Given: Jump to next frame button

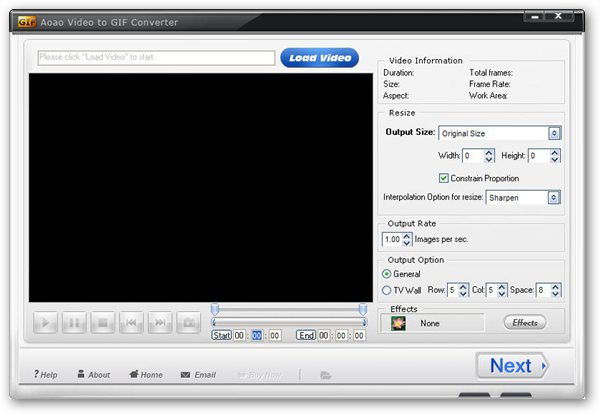Looking at the screenshot, I should (160, 323).
